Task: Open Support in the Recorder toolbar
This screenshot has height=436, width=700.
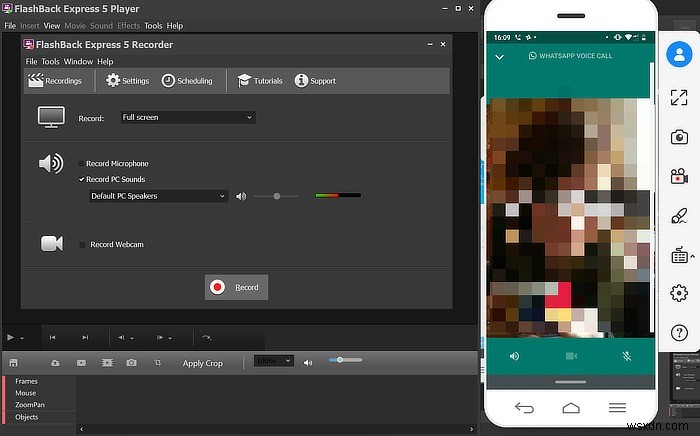Action: 315,81
